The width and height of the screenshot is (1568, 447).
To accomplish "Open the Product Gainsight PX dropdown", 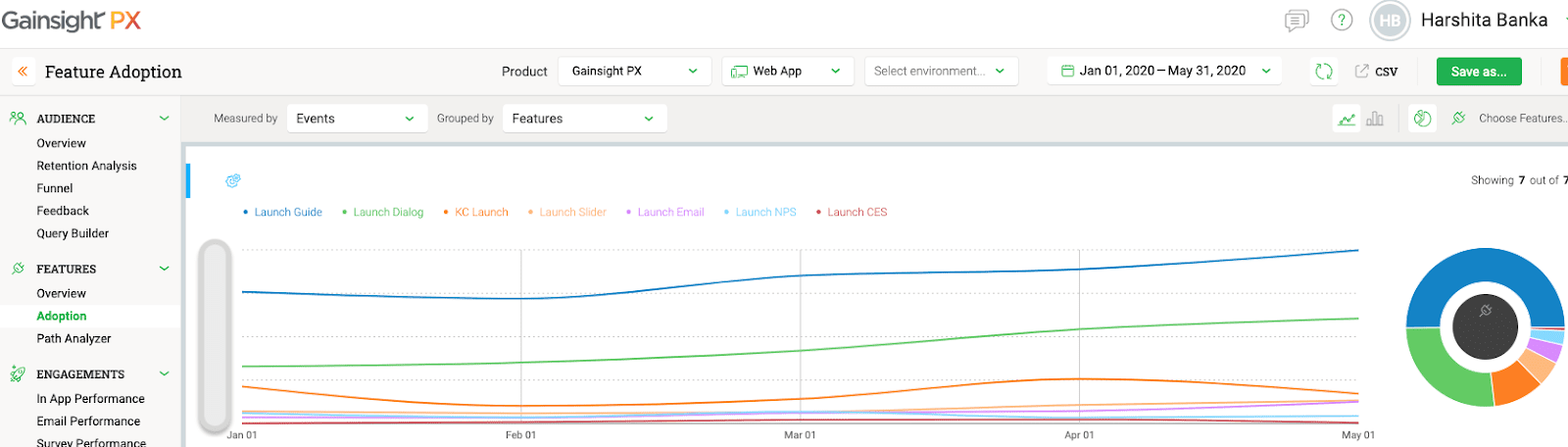I will click(633, 72).
